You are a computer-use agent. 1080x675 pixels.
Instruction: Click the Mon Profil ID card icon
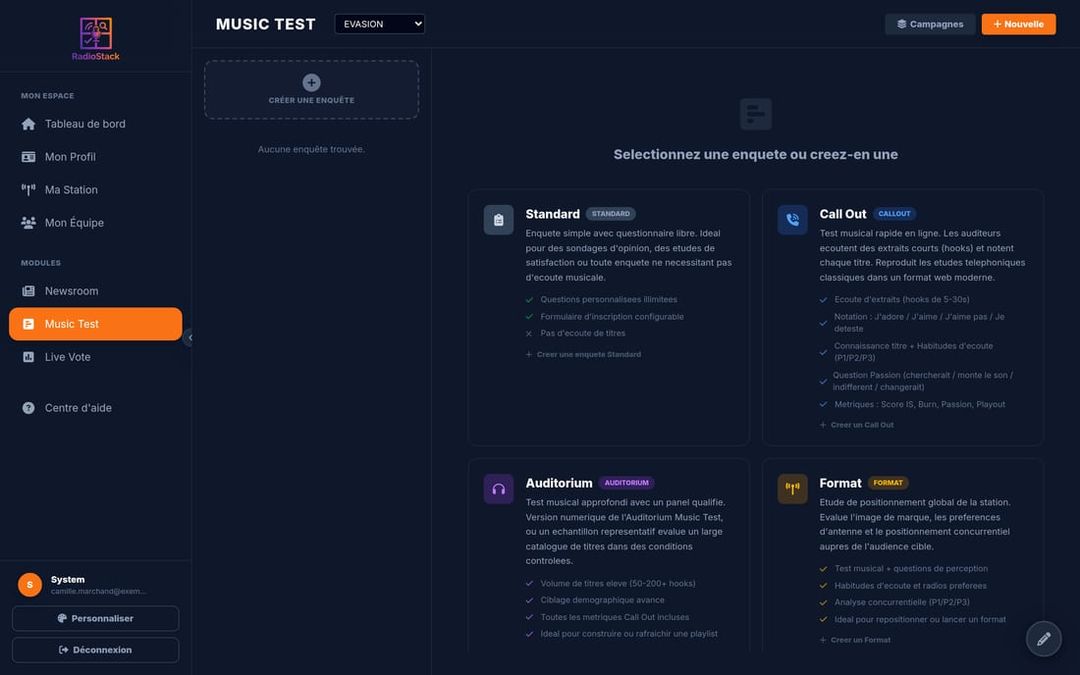click(x=28, y=157)
